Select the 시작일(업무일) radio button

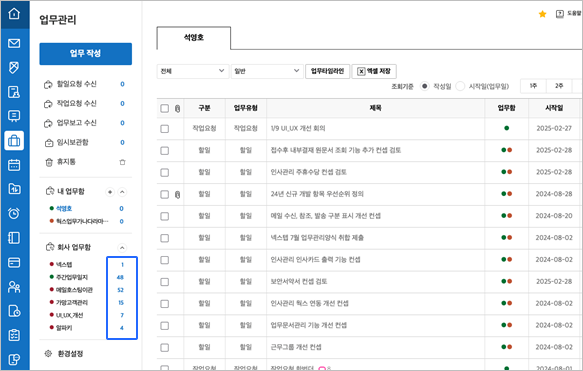460,86
